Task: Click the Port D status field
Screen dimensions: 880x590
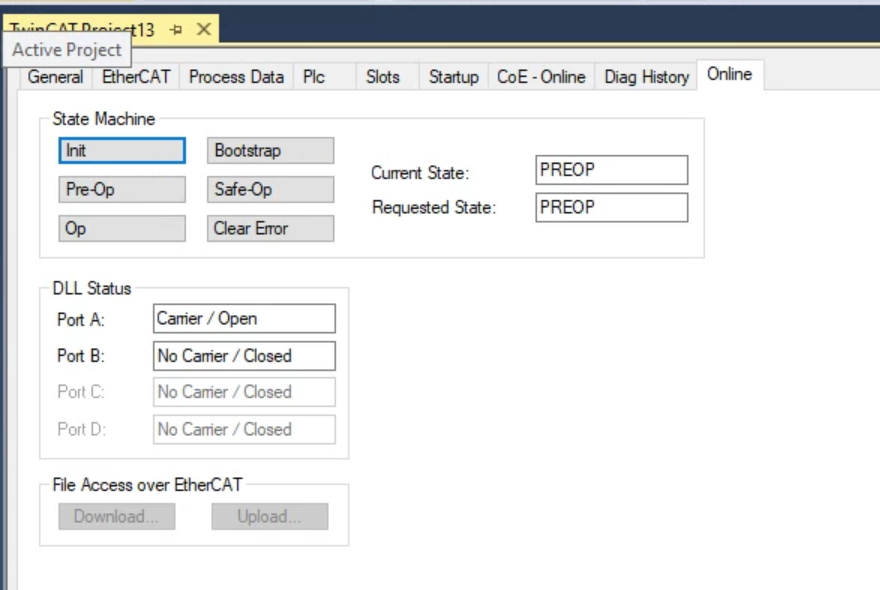Action: (x=244, y=429)
